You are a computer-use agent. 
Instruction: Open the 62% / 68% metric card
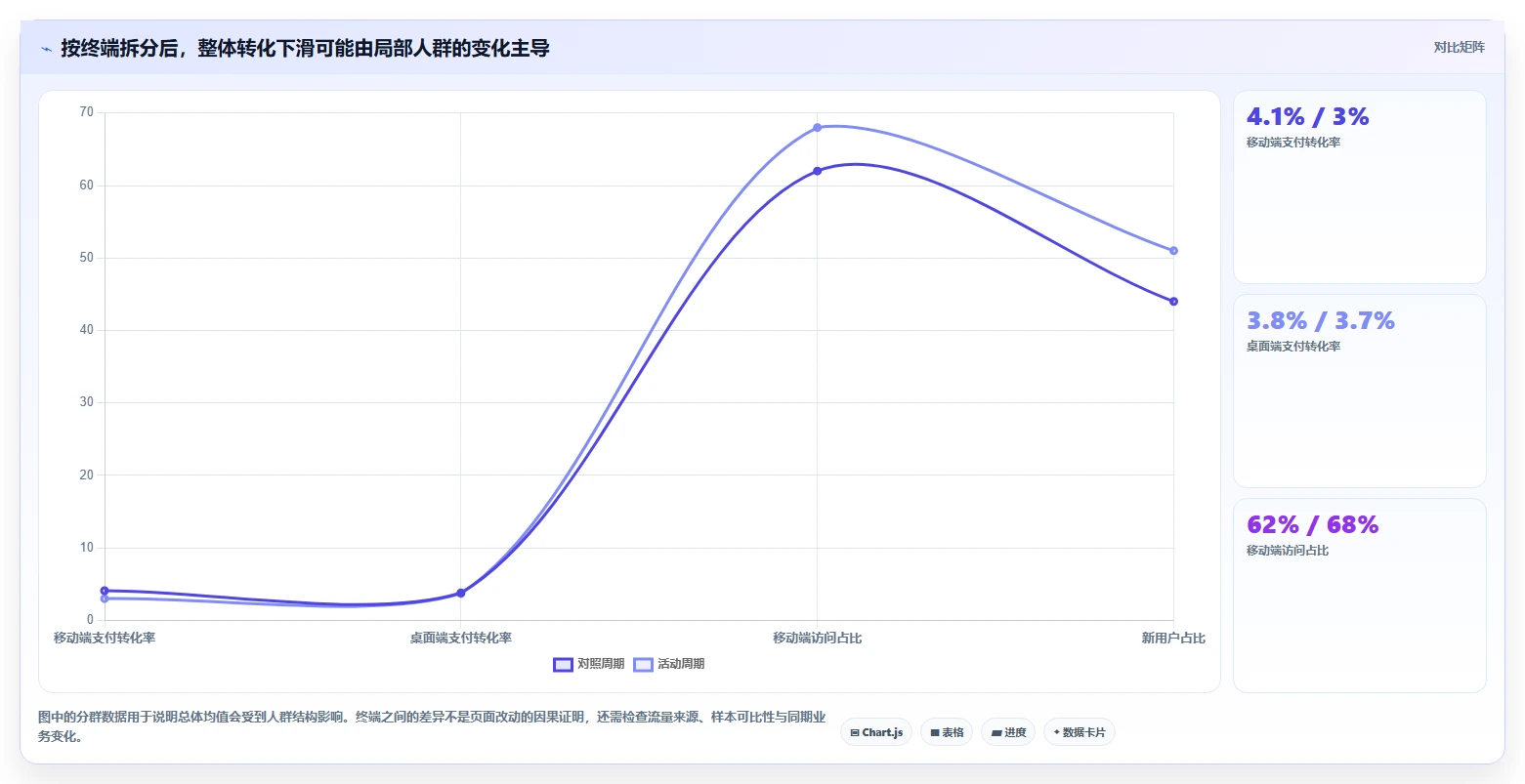point(1359,596)
